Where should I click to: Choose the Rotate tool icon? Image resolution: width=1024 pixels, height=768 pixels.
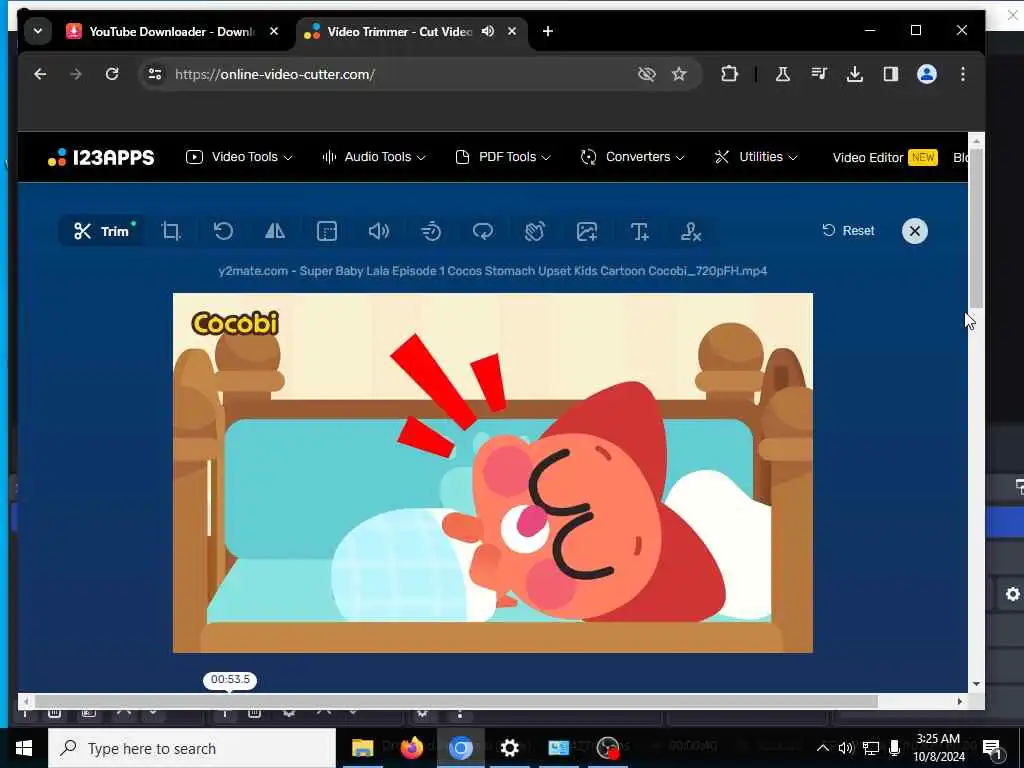pyautogui.click(x=223, y=231)
